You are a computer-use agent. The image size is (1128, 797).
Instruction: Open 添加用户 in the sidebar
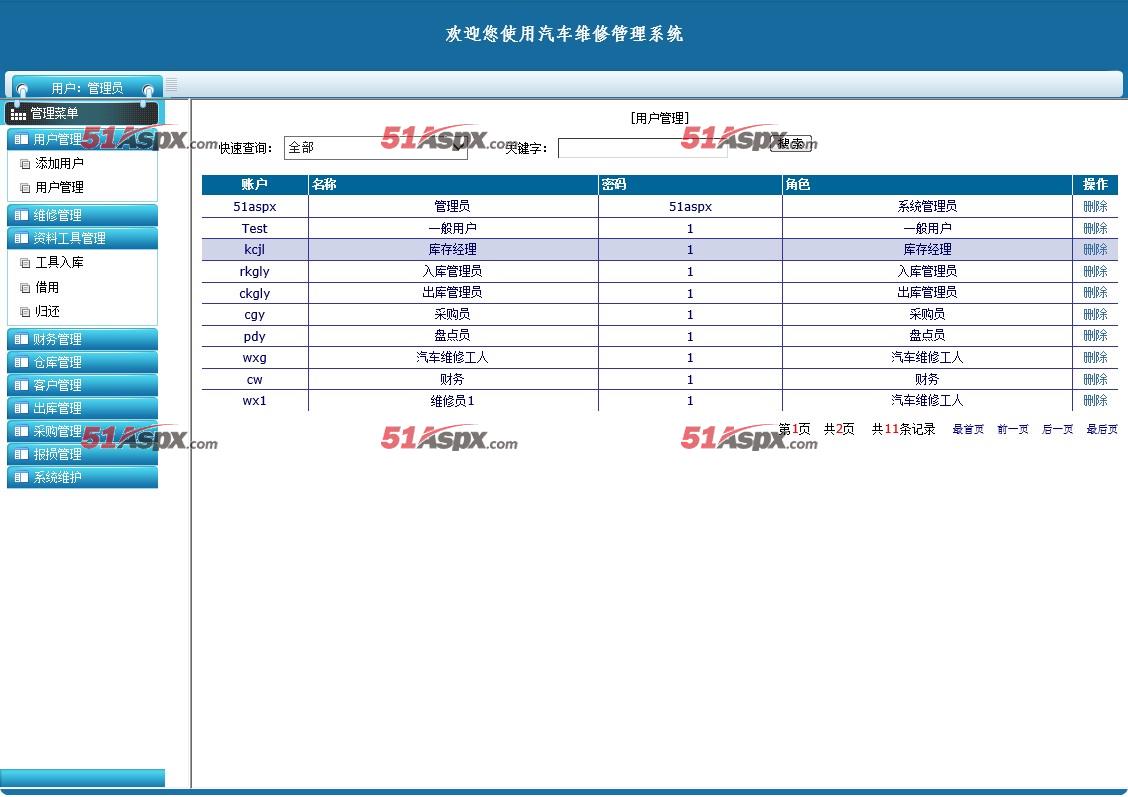coord(59,163)
